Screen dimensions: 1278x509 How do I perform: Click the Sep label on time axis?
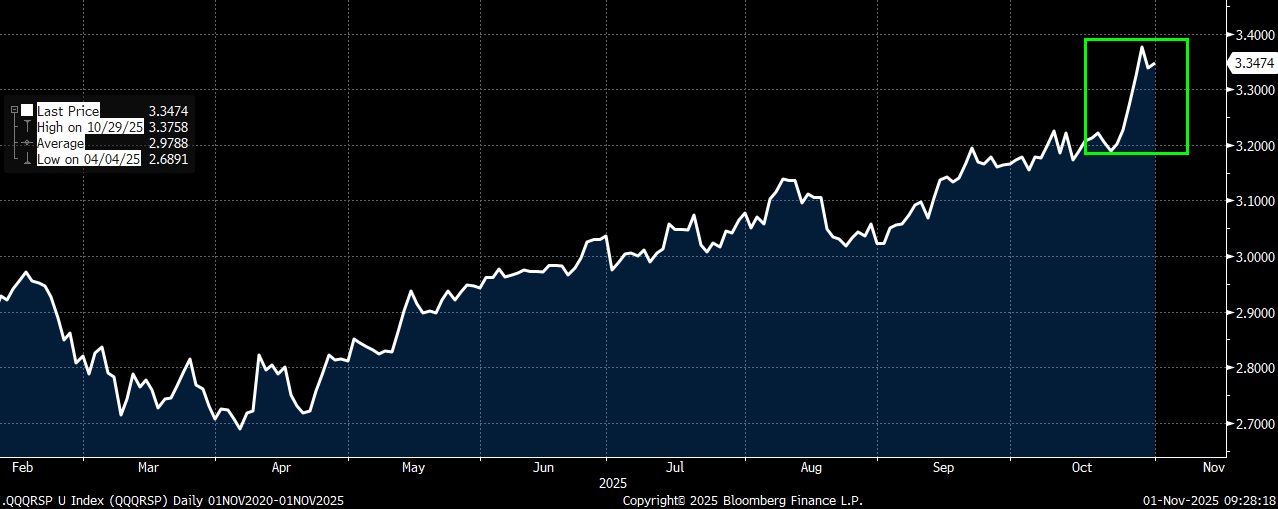(944, 467)
